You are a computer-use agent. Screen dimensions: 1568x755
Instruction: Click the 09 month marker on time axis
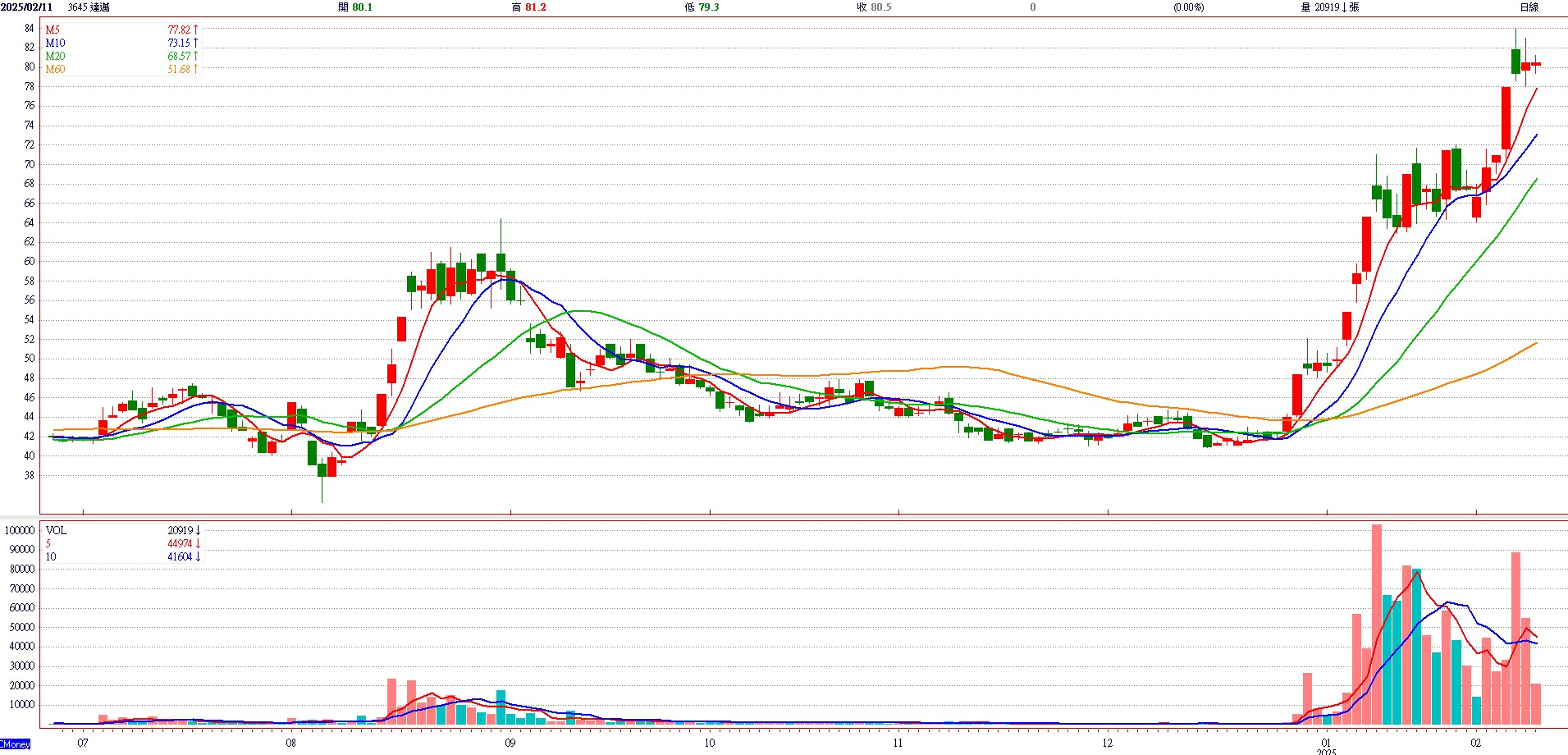point(510,744)
